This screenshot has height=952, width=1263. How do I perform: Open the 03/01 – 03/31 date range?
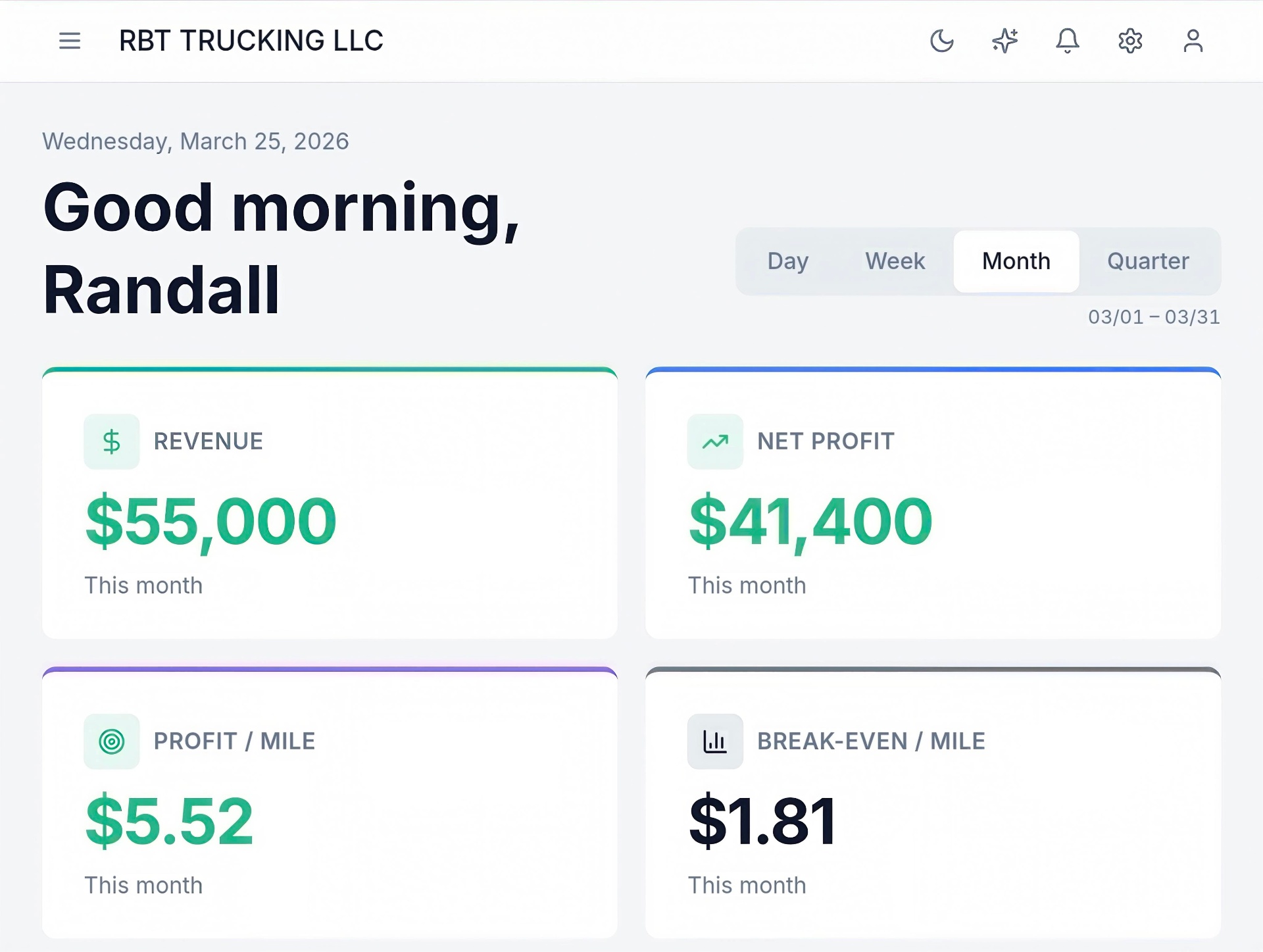tap(1153, 317)
